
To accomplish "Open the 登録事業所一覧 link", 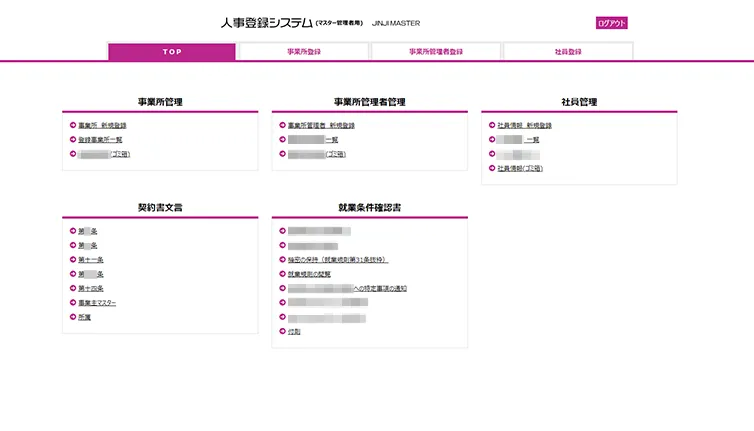I will tap(101, 140).
